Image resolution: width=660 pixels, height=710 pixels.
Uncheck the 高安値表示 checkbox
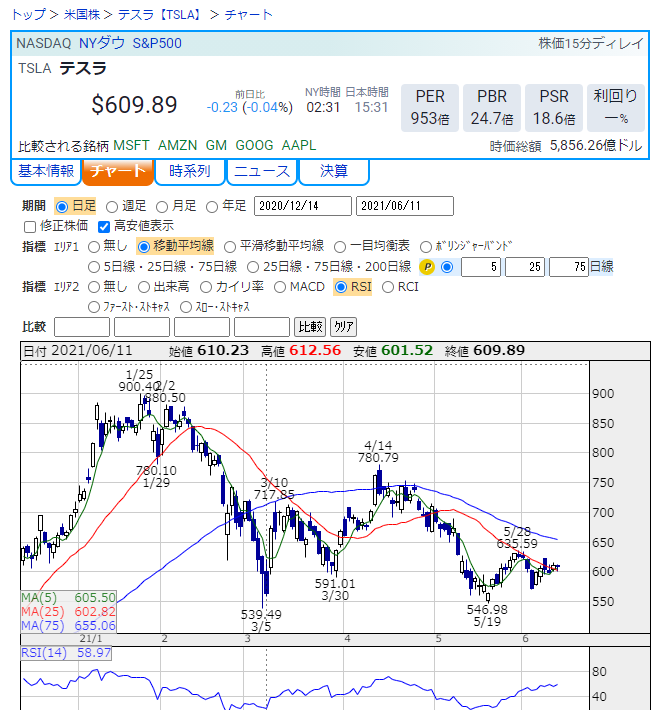pyautogui.click(x=104, y=227)
